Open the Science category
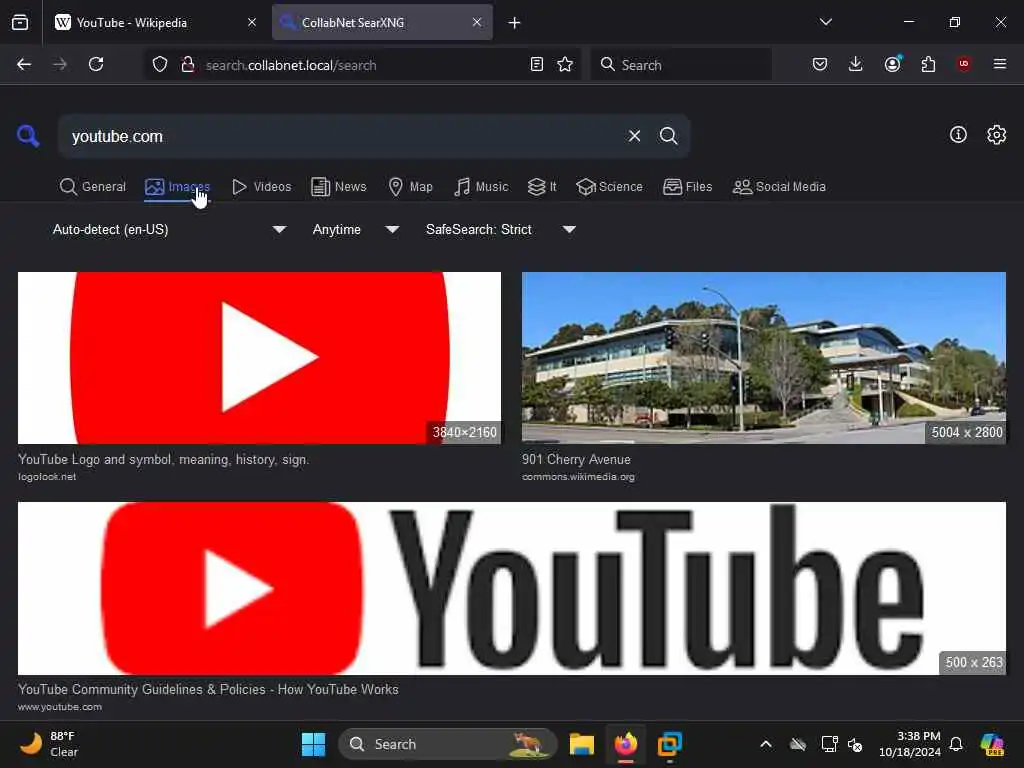The image size is (1024, 768). click(x=609, y=187)
